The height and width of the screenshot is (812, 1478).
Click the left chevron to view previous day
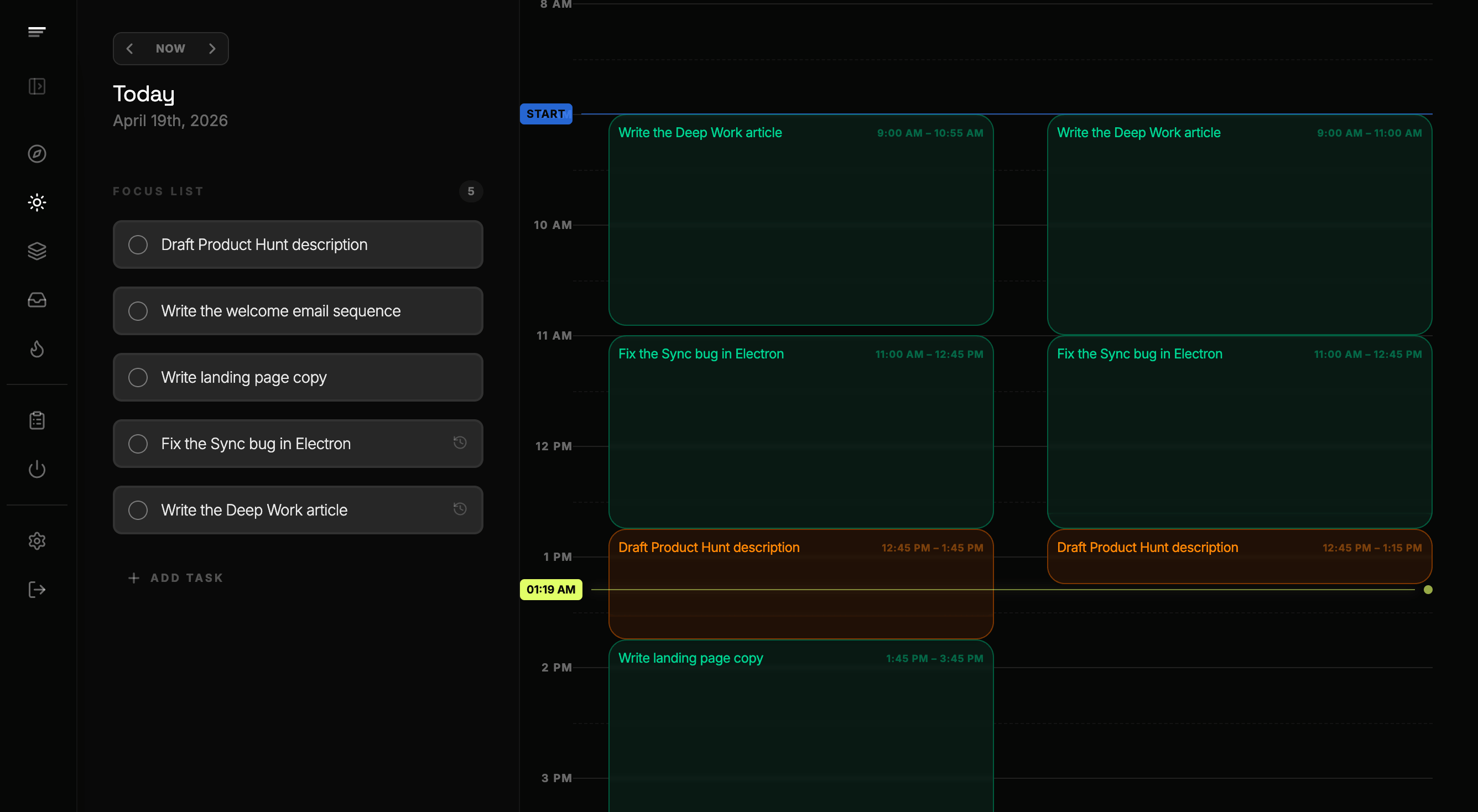coord(129,48)
